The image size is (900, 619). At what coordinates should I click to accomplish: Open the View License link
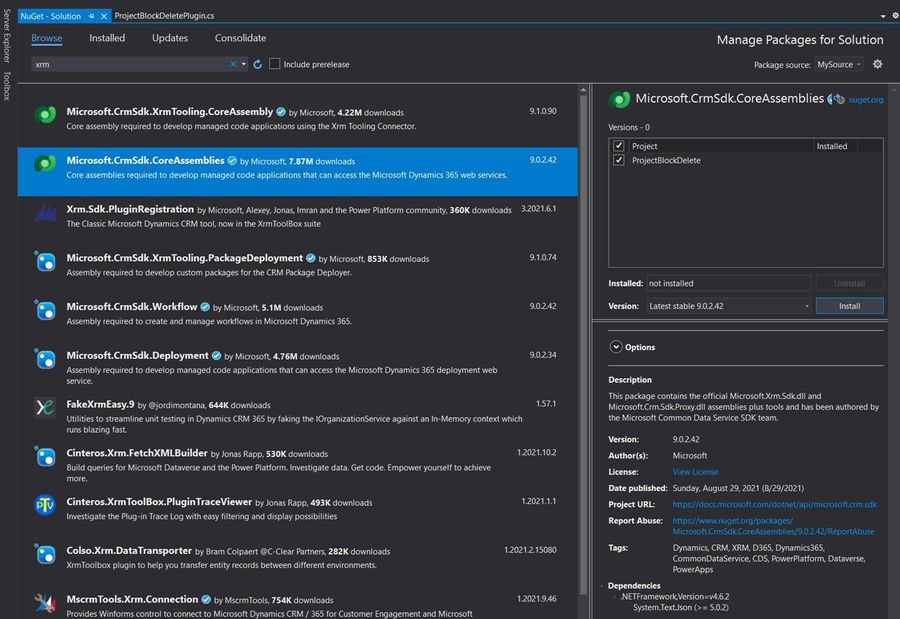coord(695,472)
